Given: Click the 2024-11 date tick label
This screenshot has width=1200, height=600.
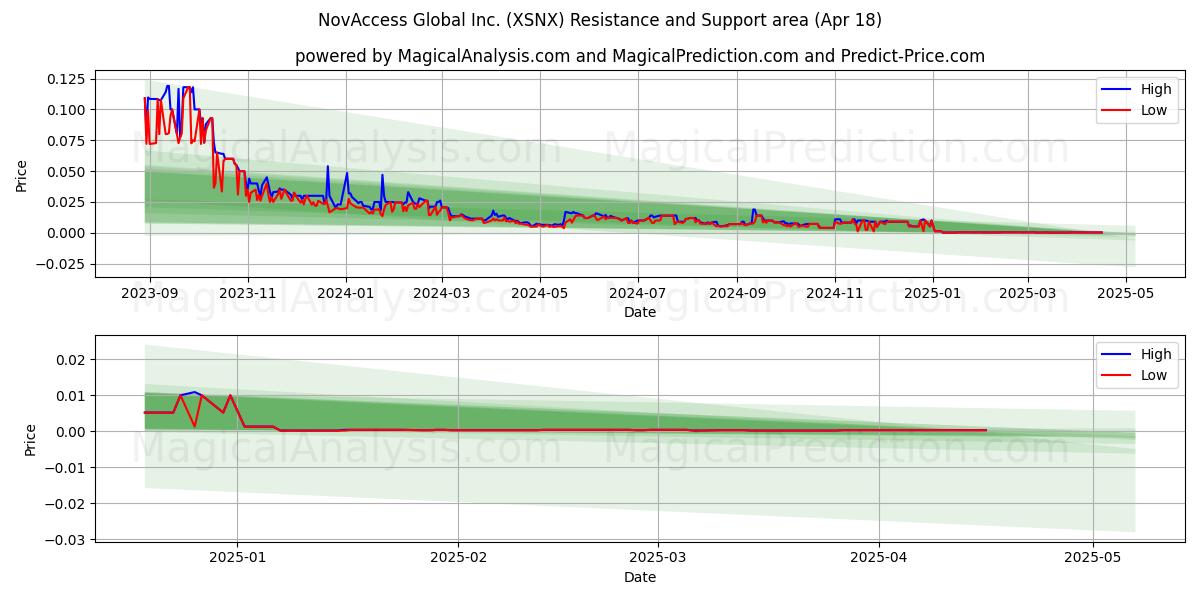Looking at the screenshot, I should pos(835,294).
